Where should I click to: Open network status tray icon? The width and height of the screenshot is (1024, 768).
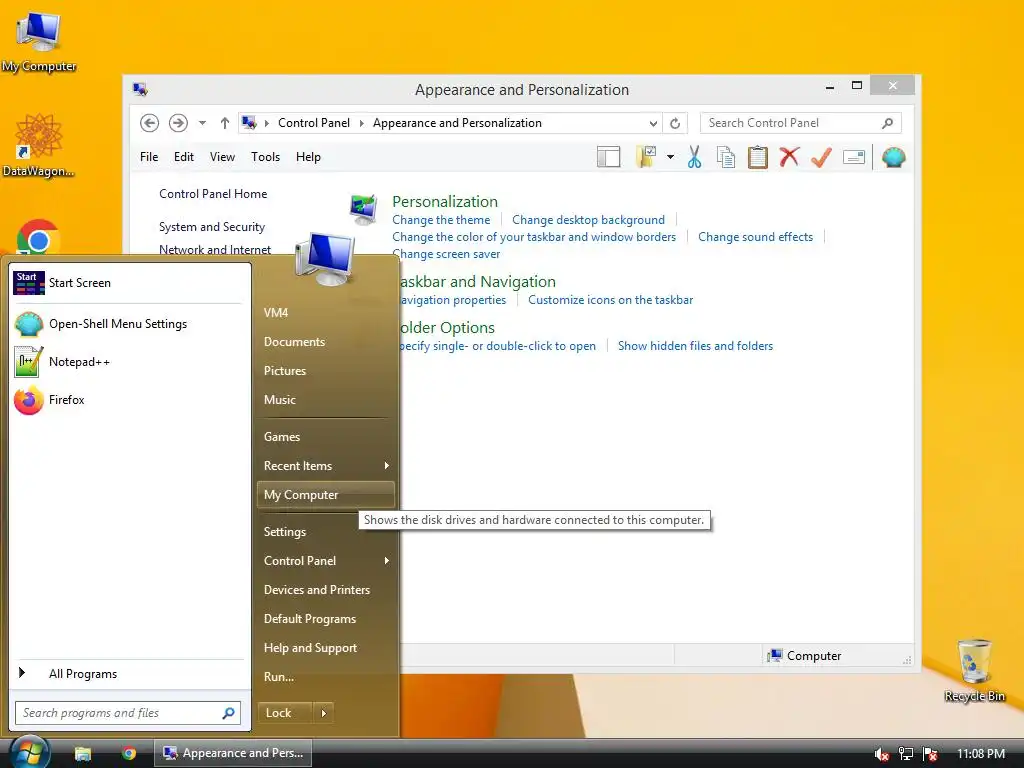[x=906, y=754]
